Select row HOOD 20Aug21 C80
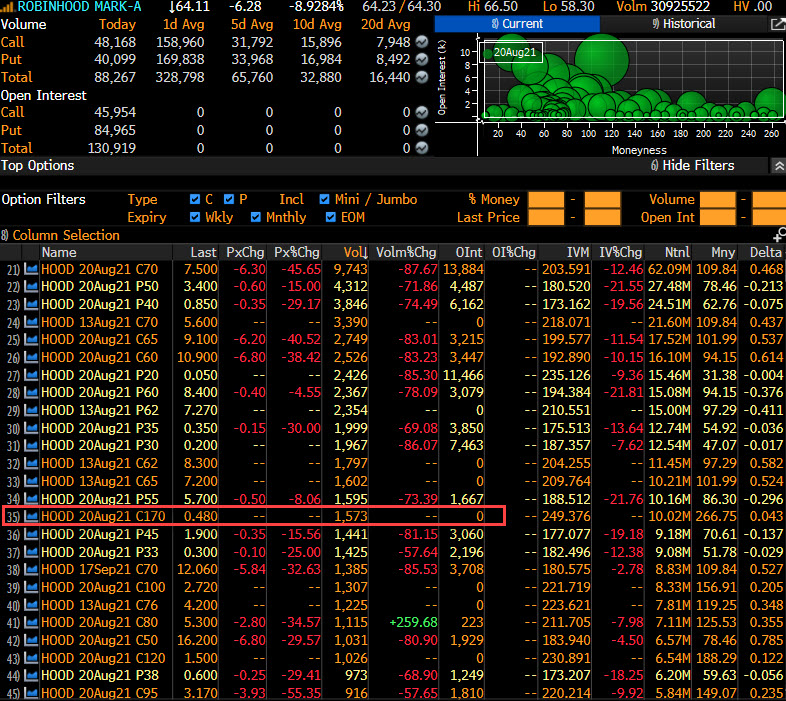The height and width of the screenshot is (701, 786). [393, 622]
